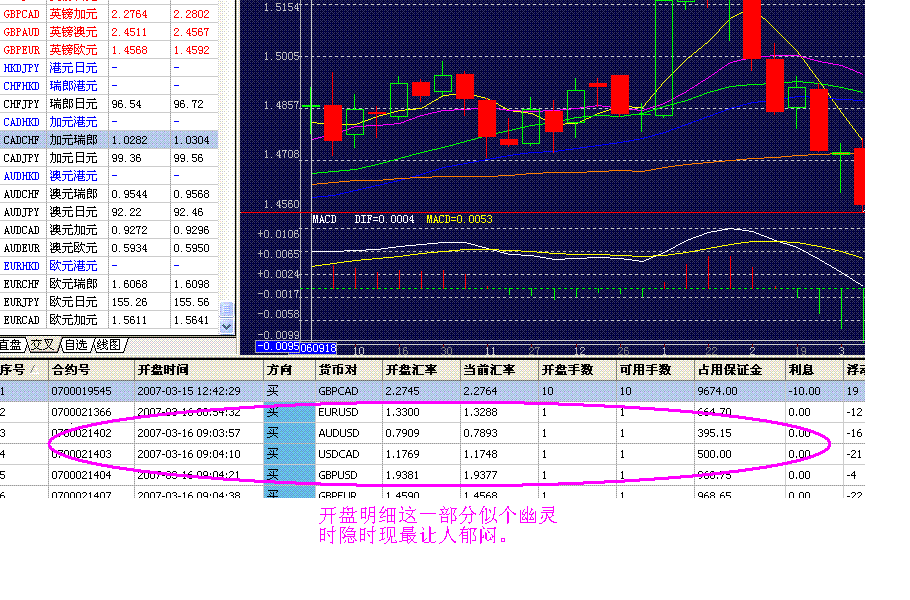This screenshot has width=910, height=600.
Task: Sort table by 序号 column header
Action: click(23, 370)
